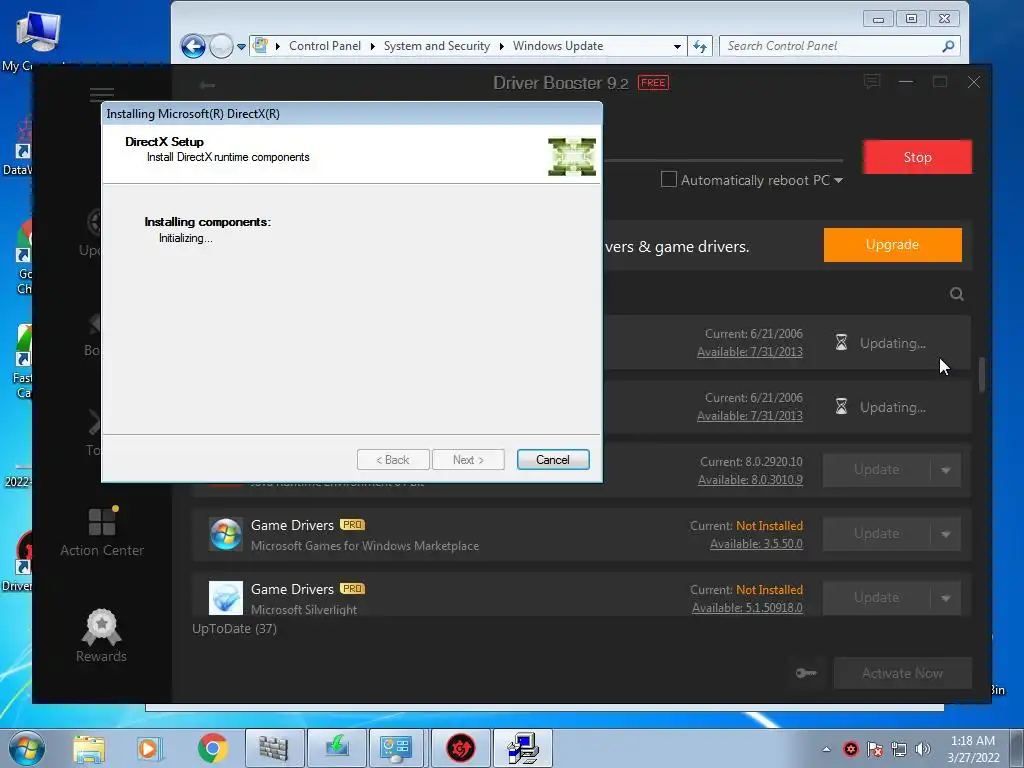The height and width of the screenshot is (768, 1024).
Task: Switch to the DirectX setup taskbar button
Action: coord(522,748)
